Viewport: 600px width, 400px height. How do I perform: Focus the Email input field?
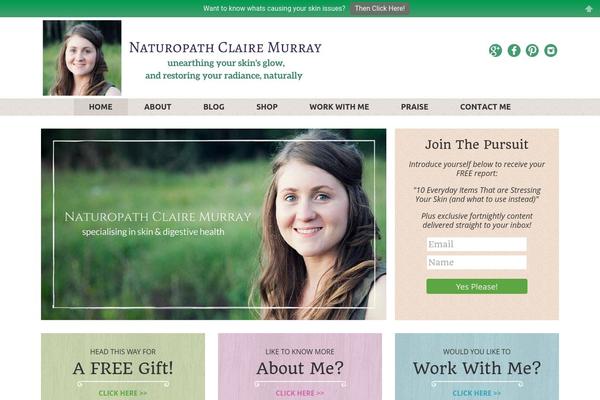coord(477,244)
